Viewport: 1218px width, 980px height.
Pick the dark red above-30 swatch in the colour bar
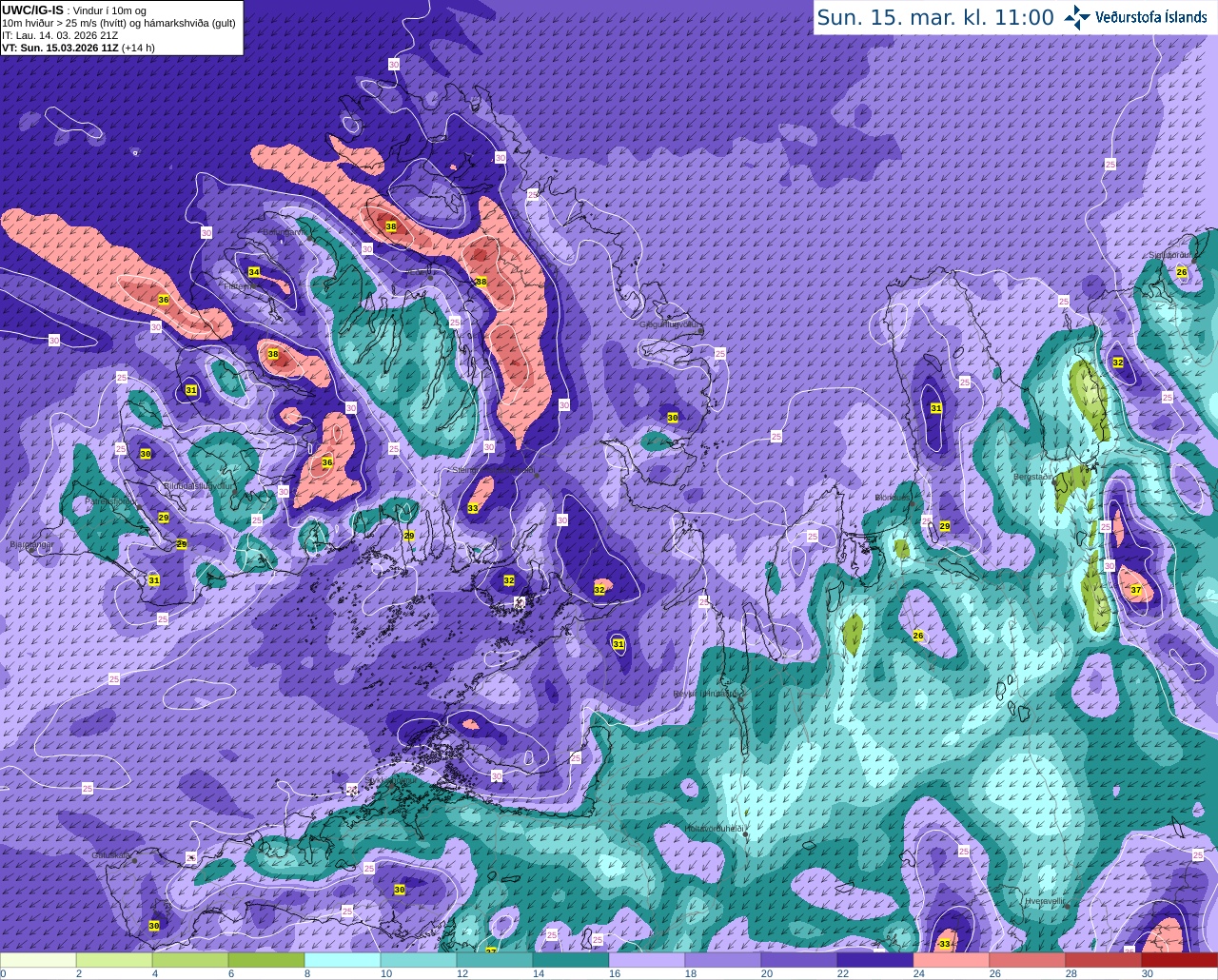click(x=1180, y=960)
